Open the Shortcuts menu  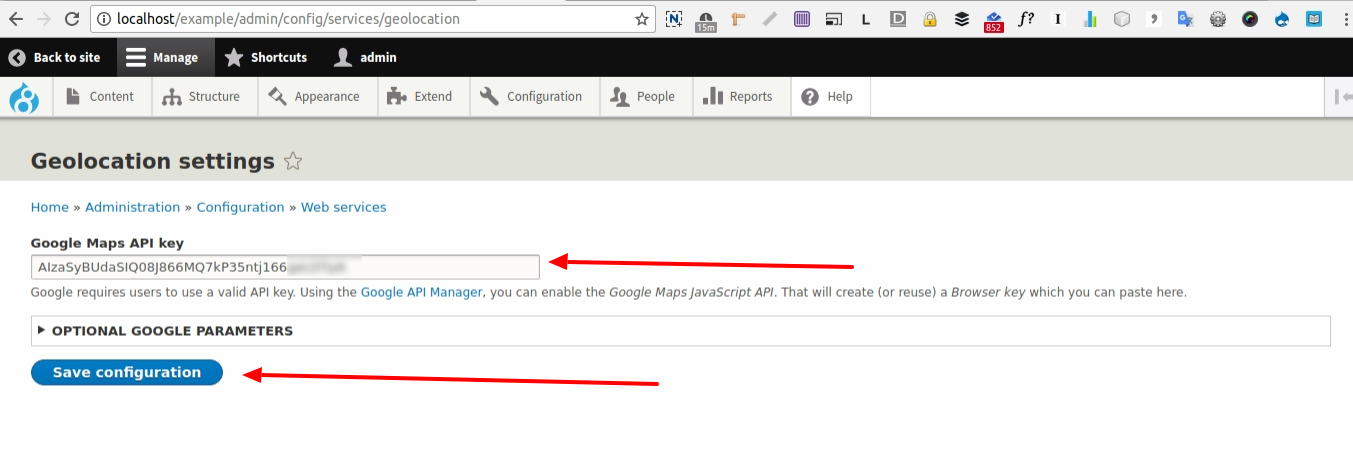[266, 58]
